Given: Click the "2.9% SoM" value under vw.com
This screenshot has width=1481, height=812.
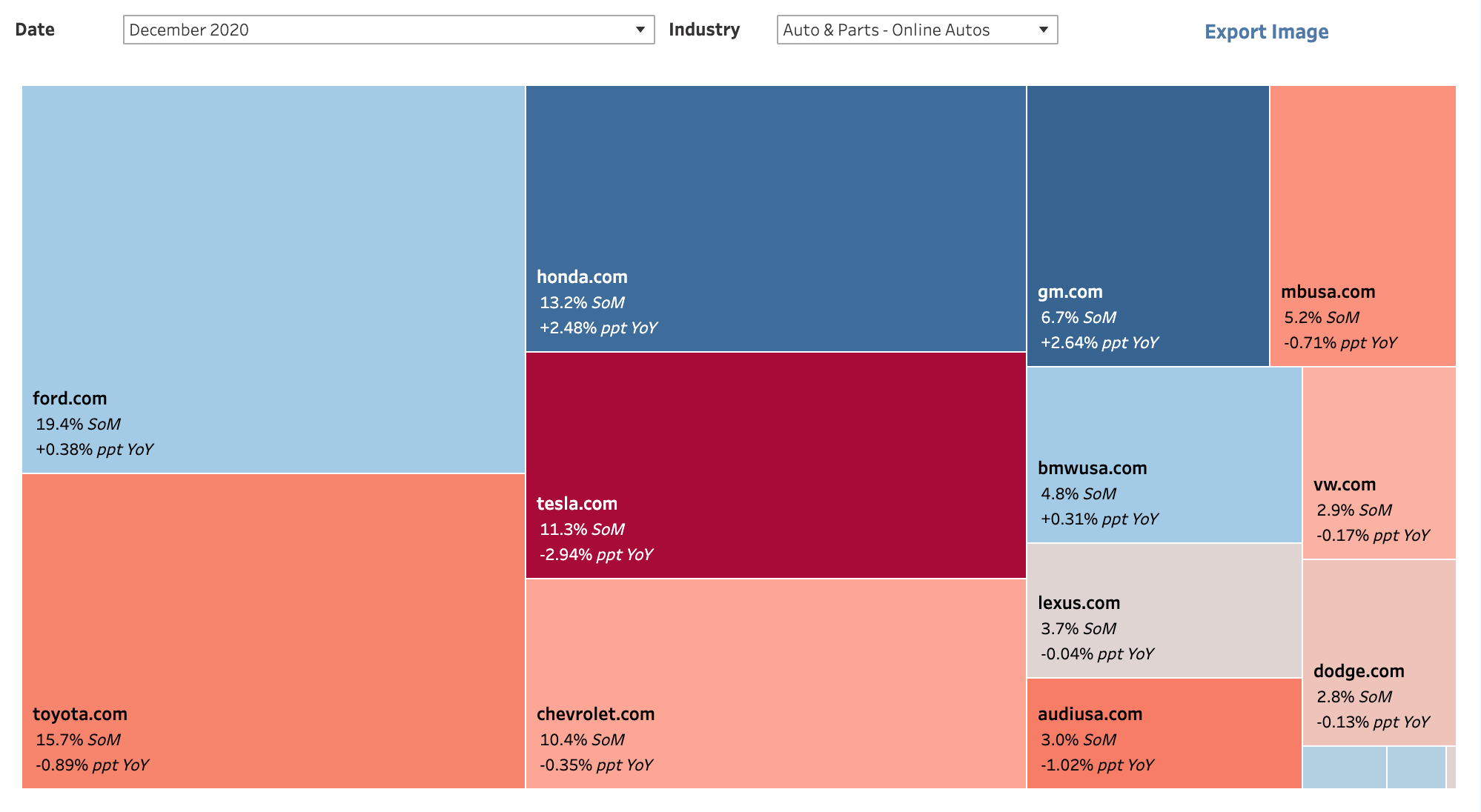Looking at the screenshot, I should [x=1354, y=510].
